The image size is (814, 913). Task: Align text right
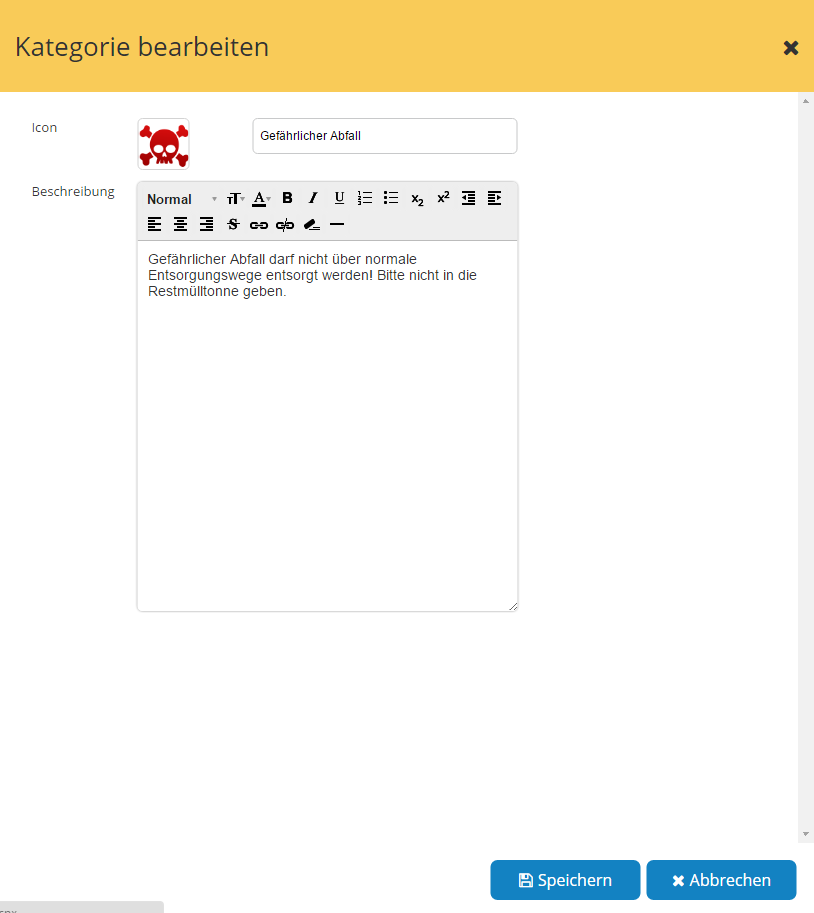(x=206, y=224)
